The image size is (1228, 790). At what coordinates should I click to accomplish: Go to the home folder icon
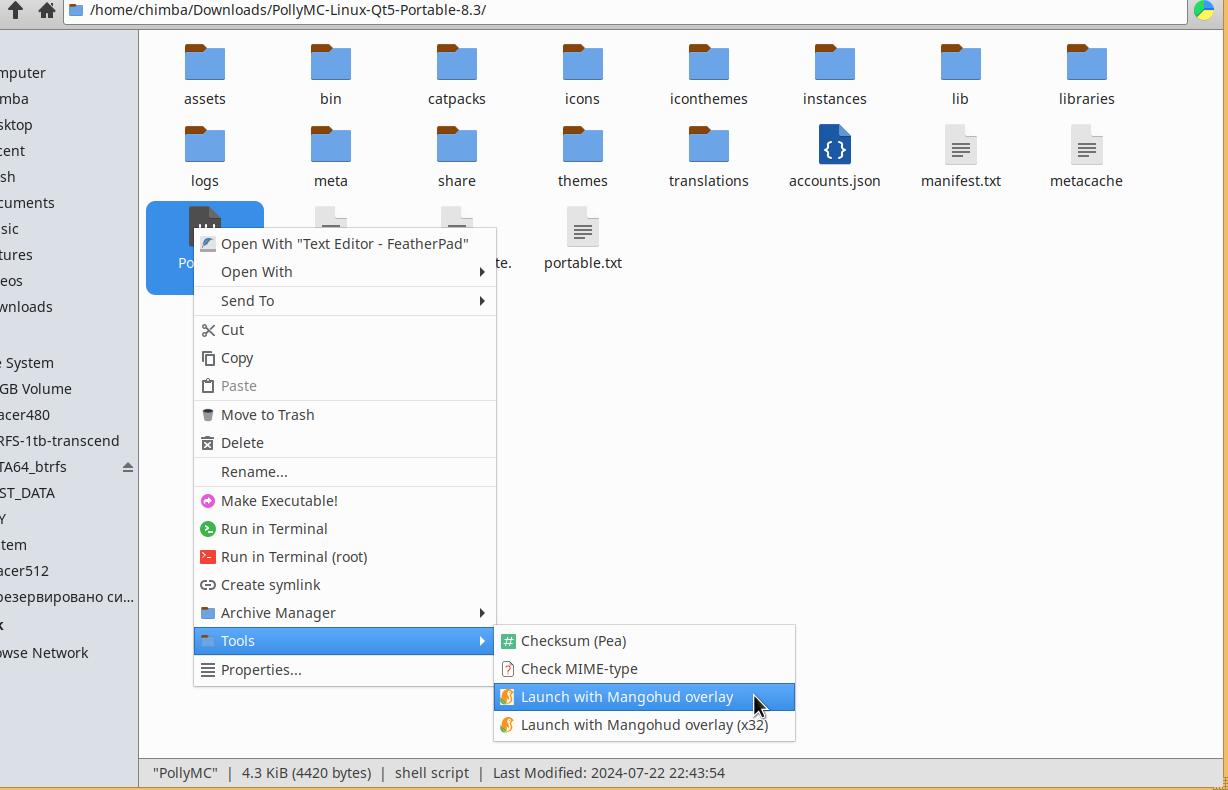[46, 10]
